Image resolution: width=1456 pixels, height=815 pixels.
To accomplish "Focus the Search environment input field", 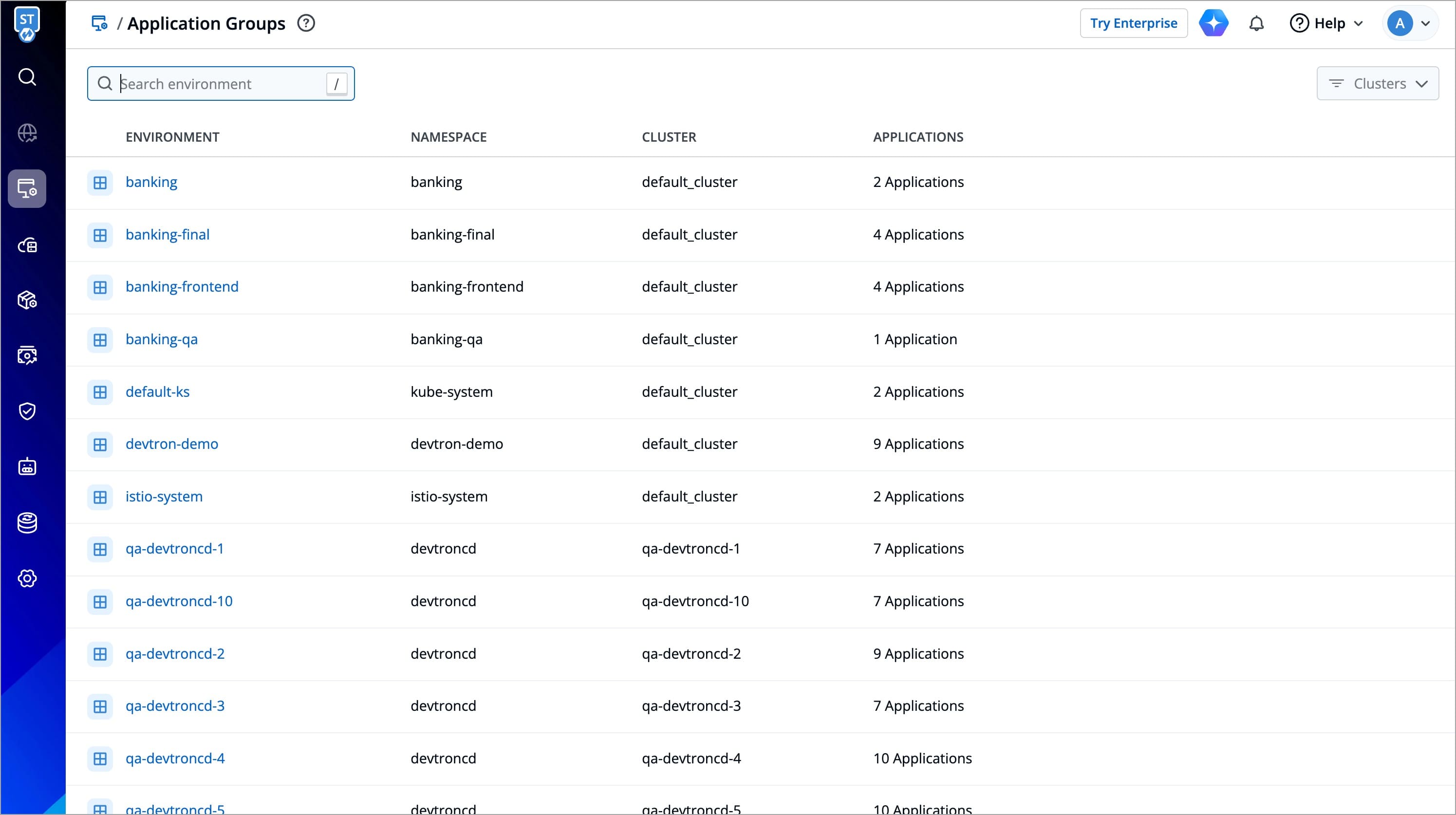I will tap(221, 84).
